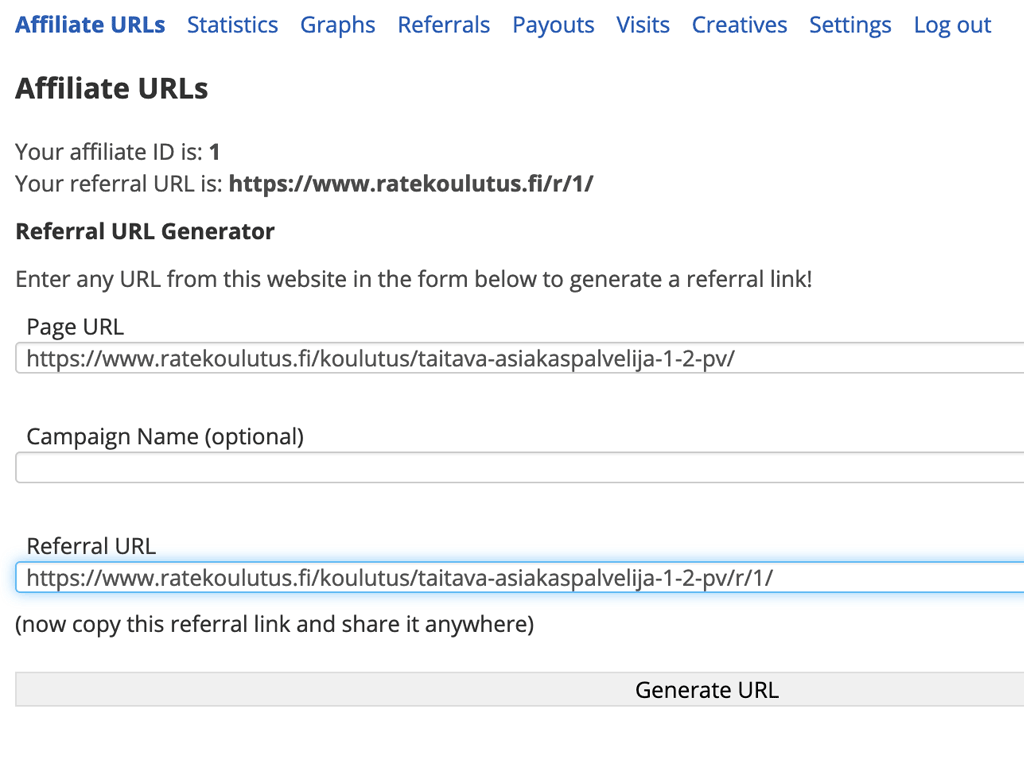Click the Referral URL Generator heading
1024x768 pixels.
[x=145, y=231]
